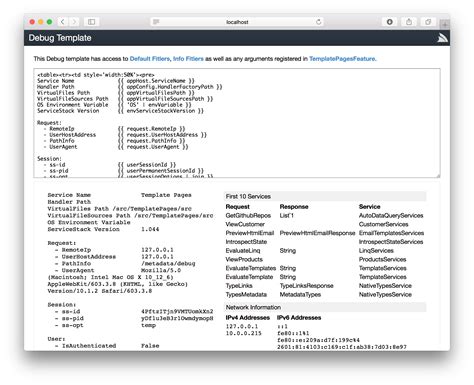
Task: Reload the localhost page
Action: pyautogui.click(x=318, y=22)
